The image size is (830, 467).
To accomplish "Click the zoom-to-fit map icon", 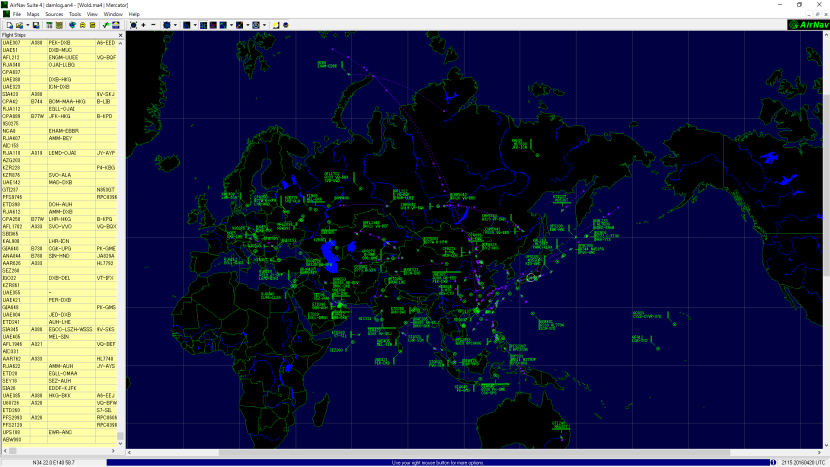I will point(133,24).
